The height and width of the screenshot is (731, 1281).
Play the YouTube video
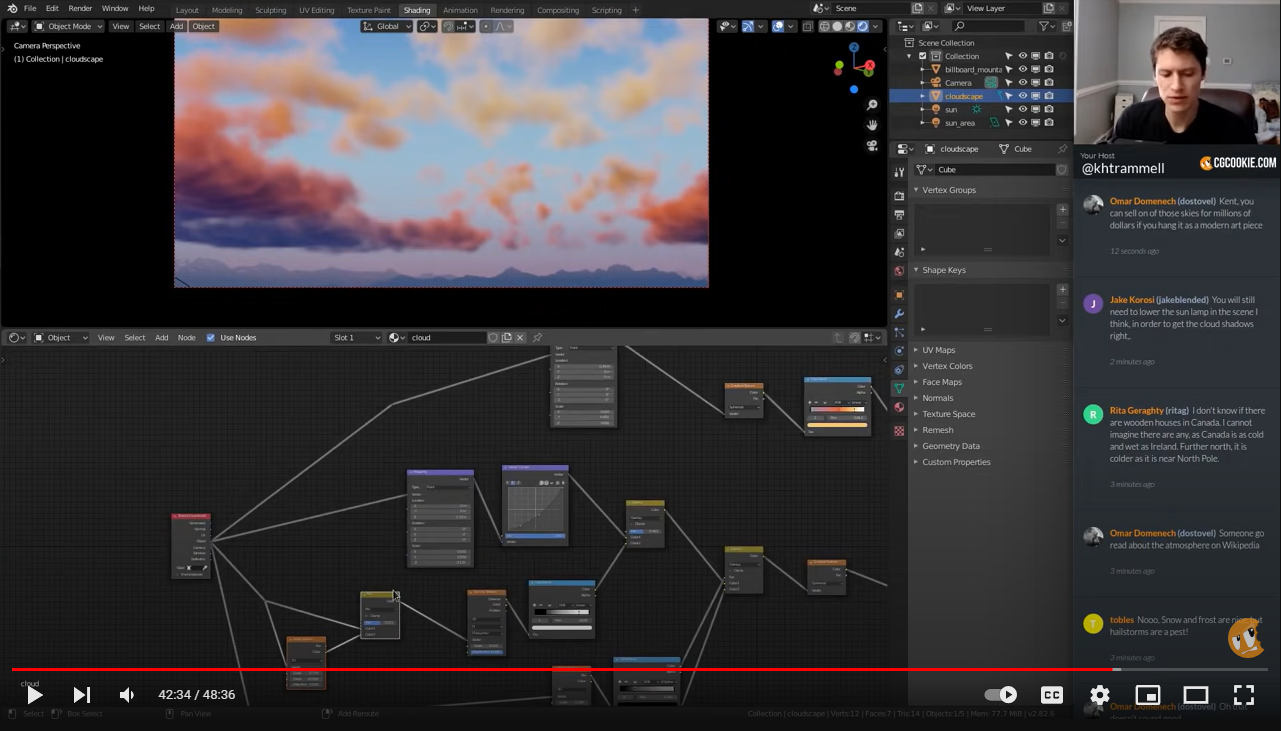coord(34,695)
